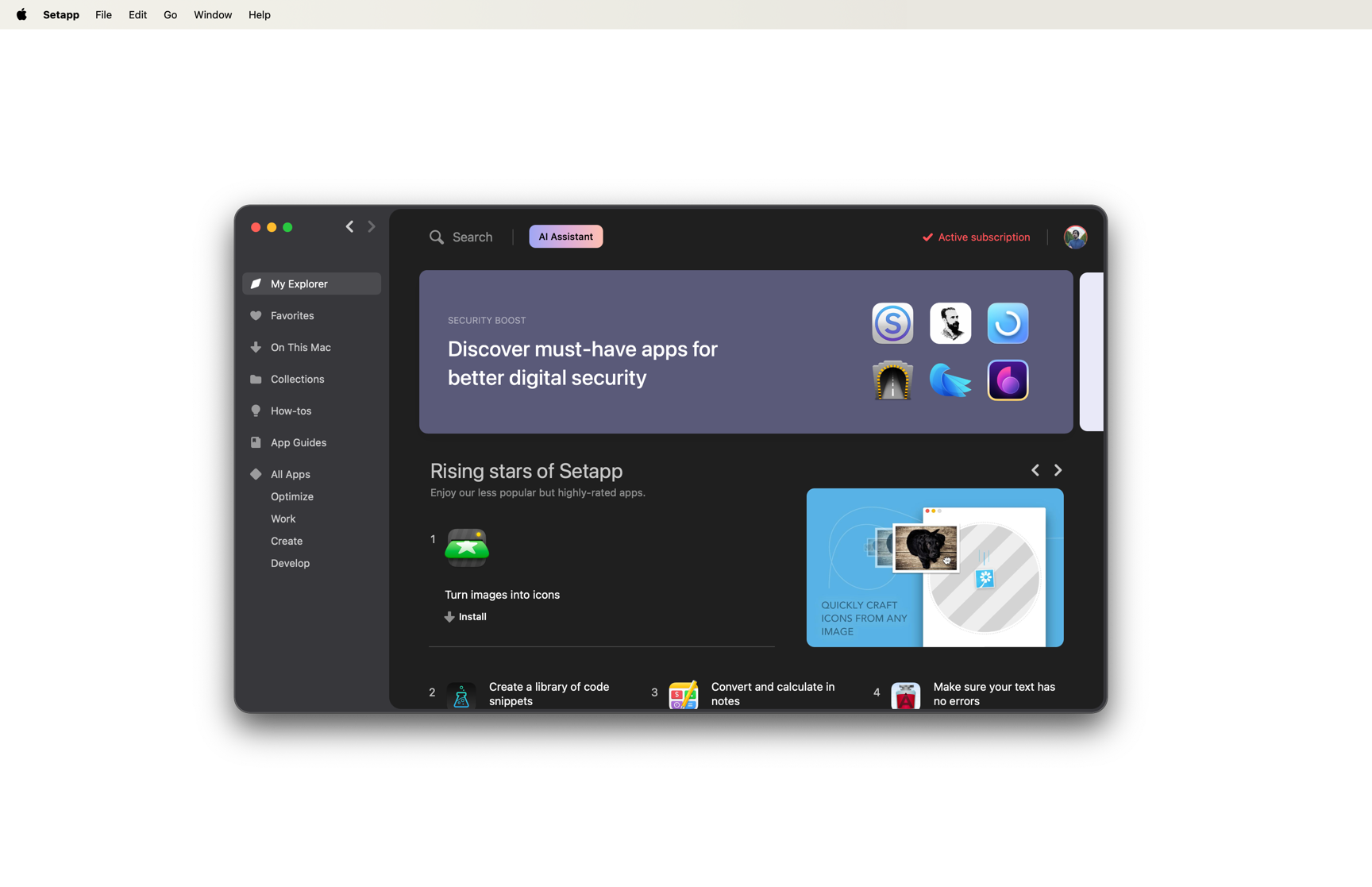This screenshot has width=1372, height=887.
Task: Show All Apps list
Action: click(x=311, y=474)
